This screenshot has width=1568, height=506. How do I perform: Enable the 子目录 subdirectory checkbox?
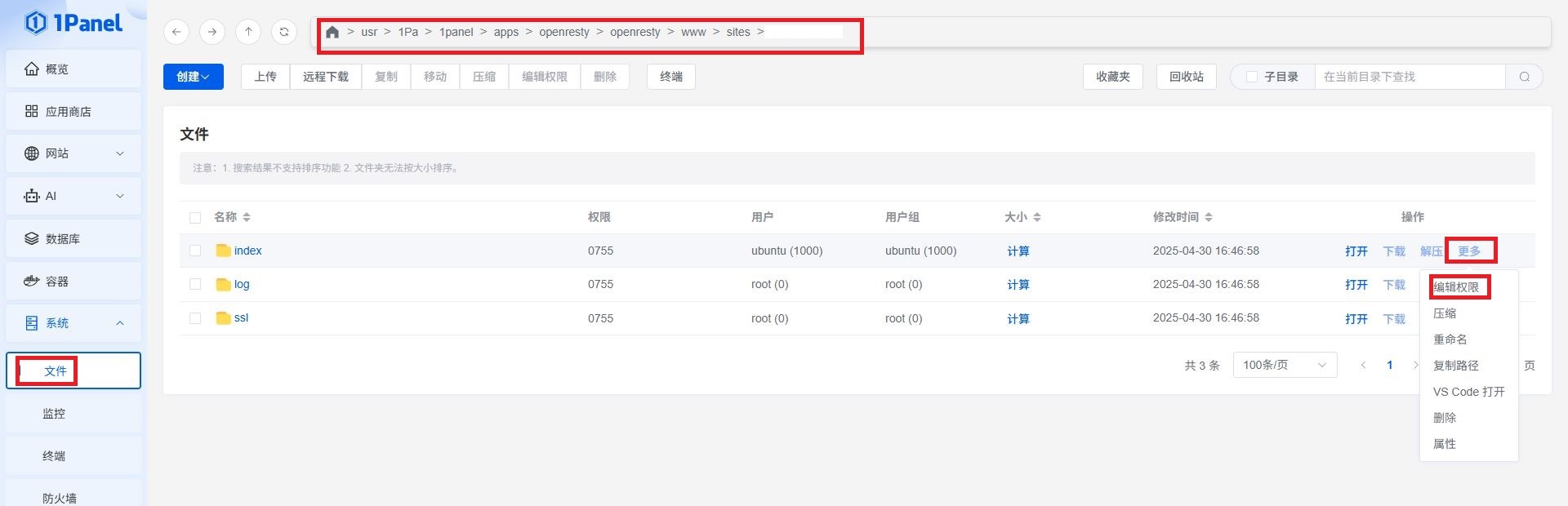click(1251, 77)
